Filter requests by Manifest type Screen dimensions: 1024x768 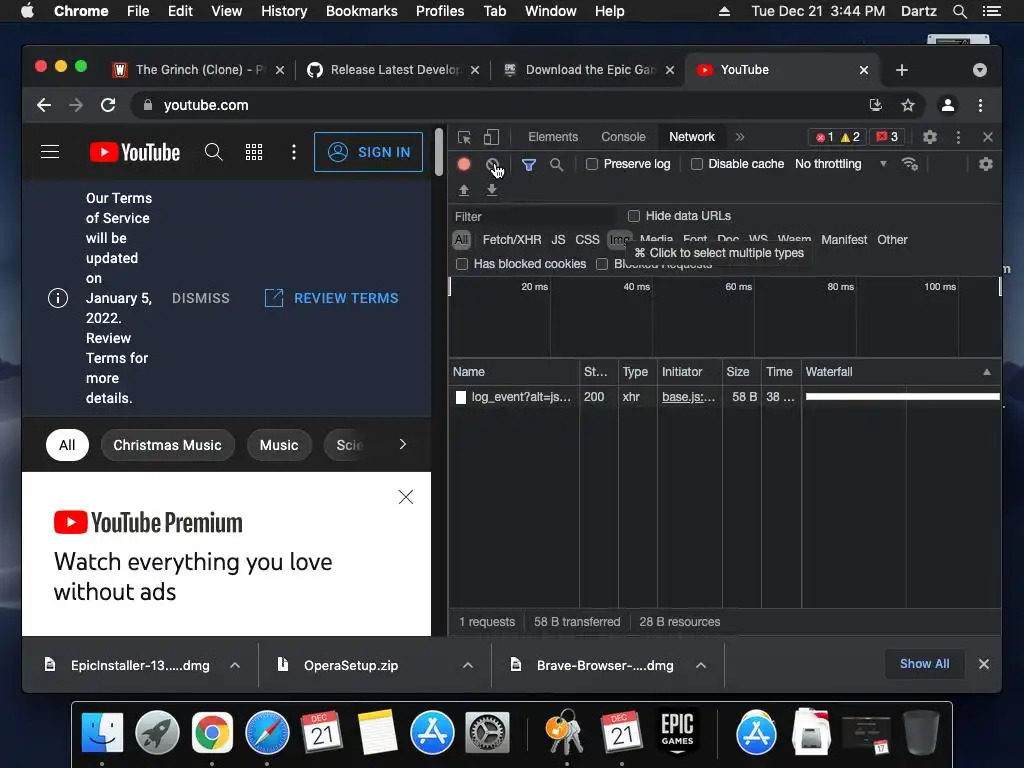(x=844, y=240)
